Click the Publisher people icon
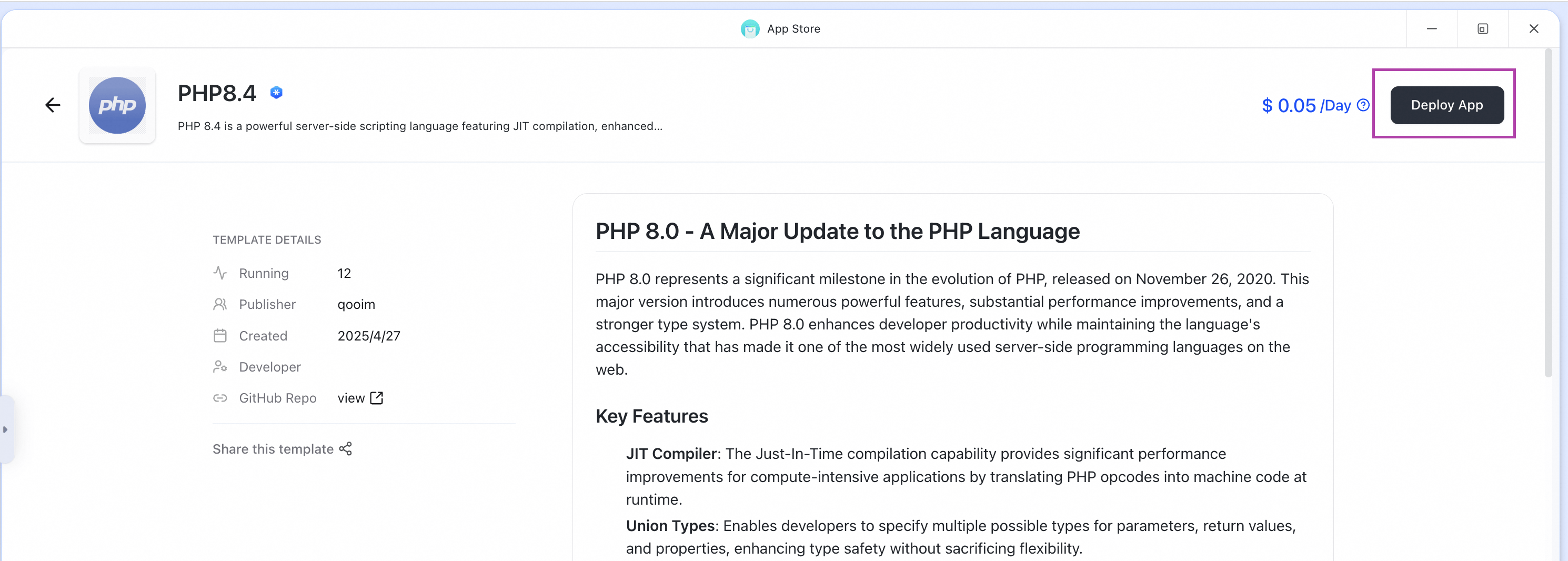Viewport: 1568px width, 561px height. coord(220,304)
